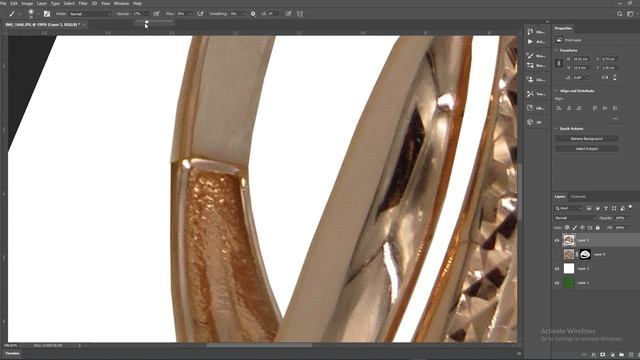Open the Clone Source panel icon
640x360 pixels.
tap(530, 79)
